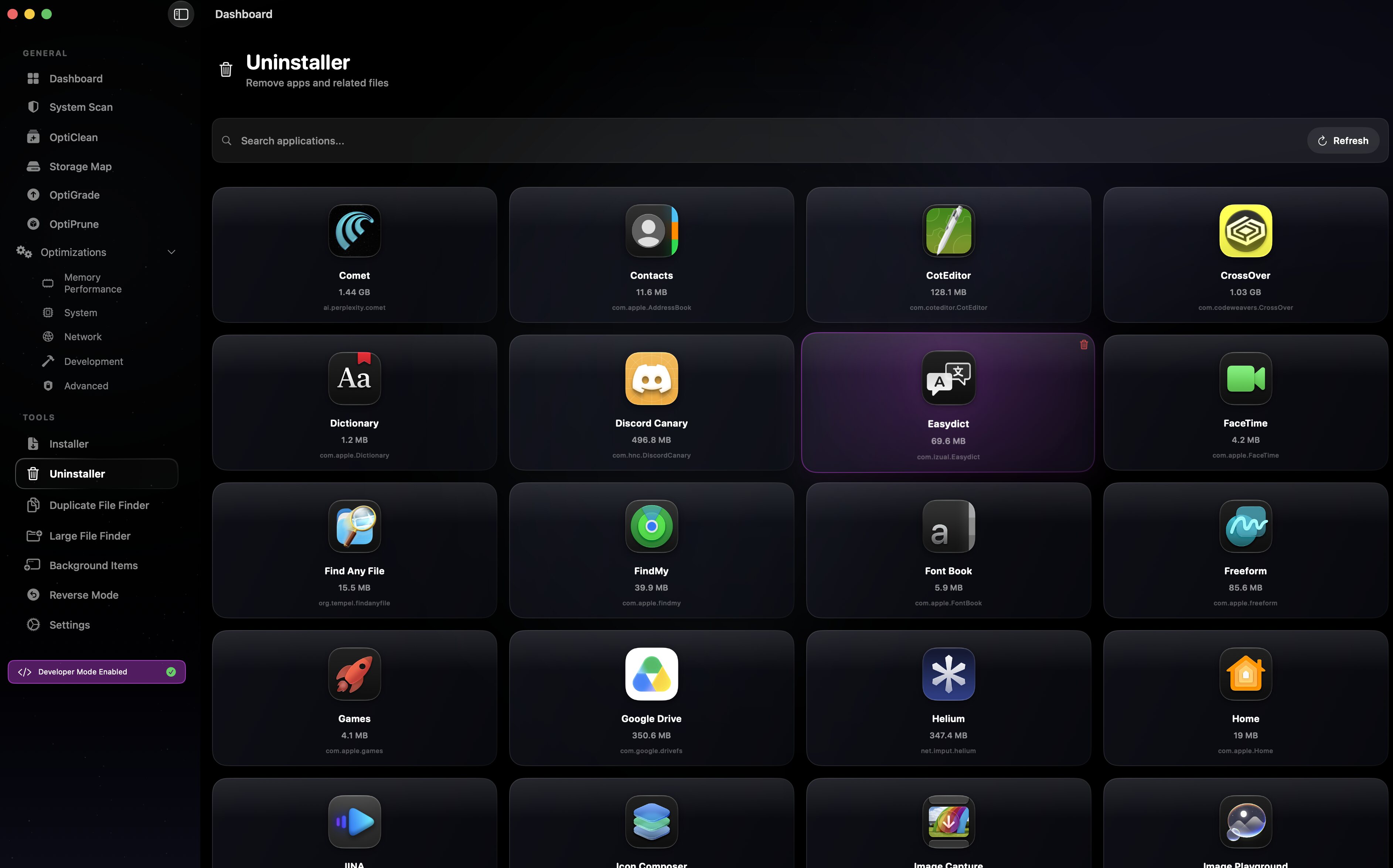Click the Freeform app icon
Image resolution: width=1393 pixels, height=868 pixels.
[x=1245, y=526]
